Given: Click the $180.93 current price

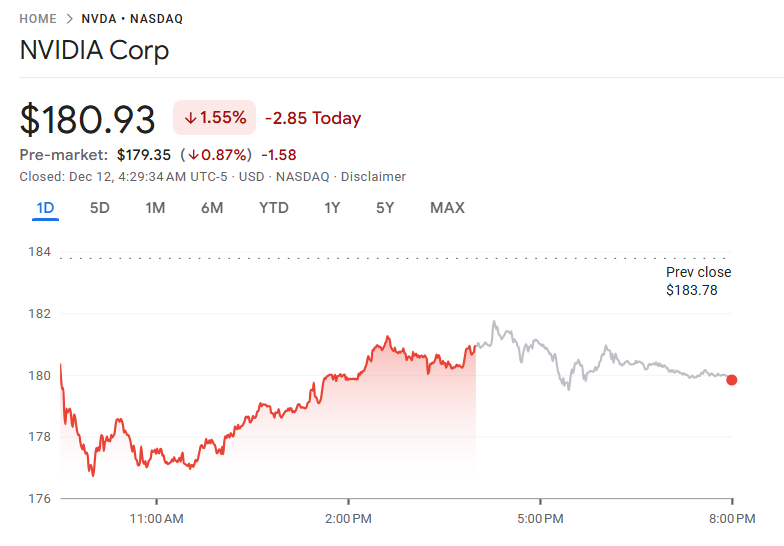Looking at the screenshot, I should (88, 119).
